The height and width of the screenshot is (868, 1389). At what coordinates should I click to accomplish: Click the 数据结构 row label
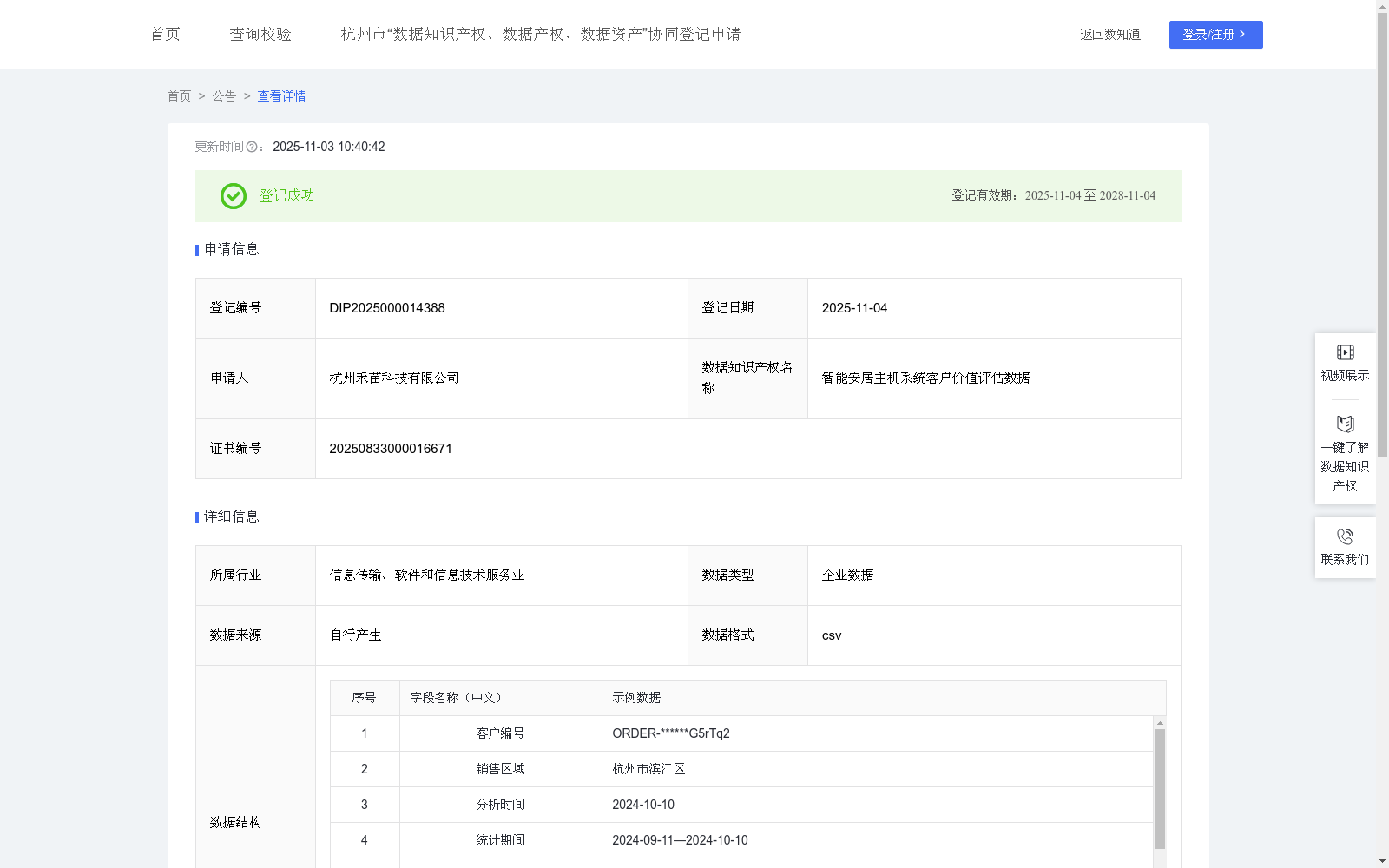pyautogui.click(x=235, y=822)
